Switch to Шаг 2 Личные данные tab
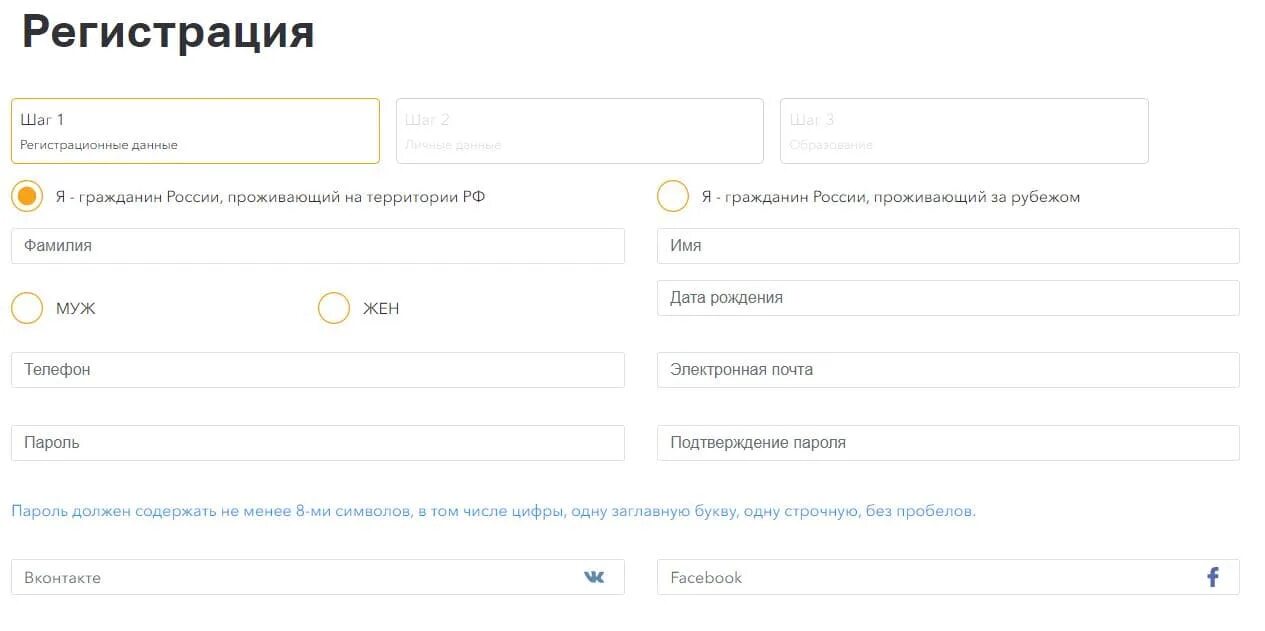This screenshot has height=631, width=1265. pos(580,131)
